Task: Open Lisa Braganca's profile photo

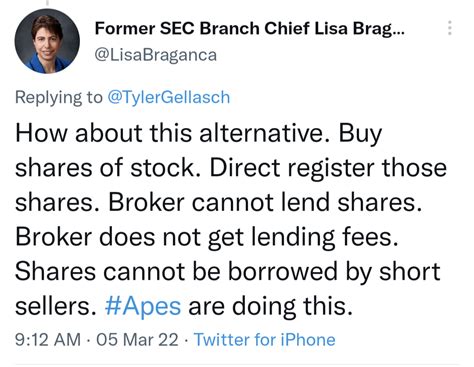Action: 47,41
